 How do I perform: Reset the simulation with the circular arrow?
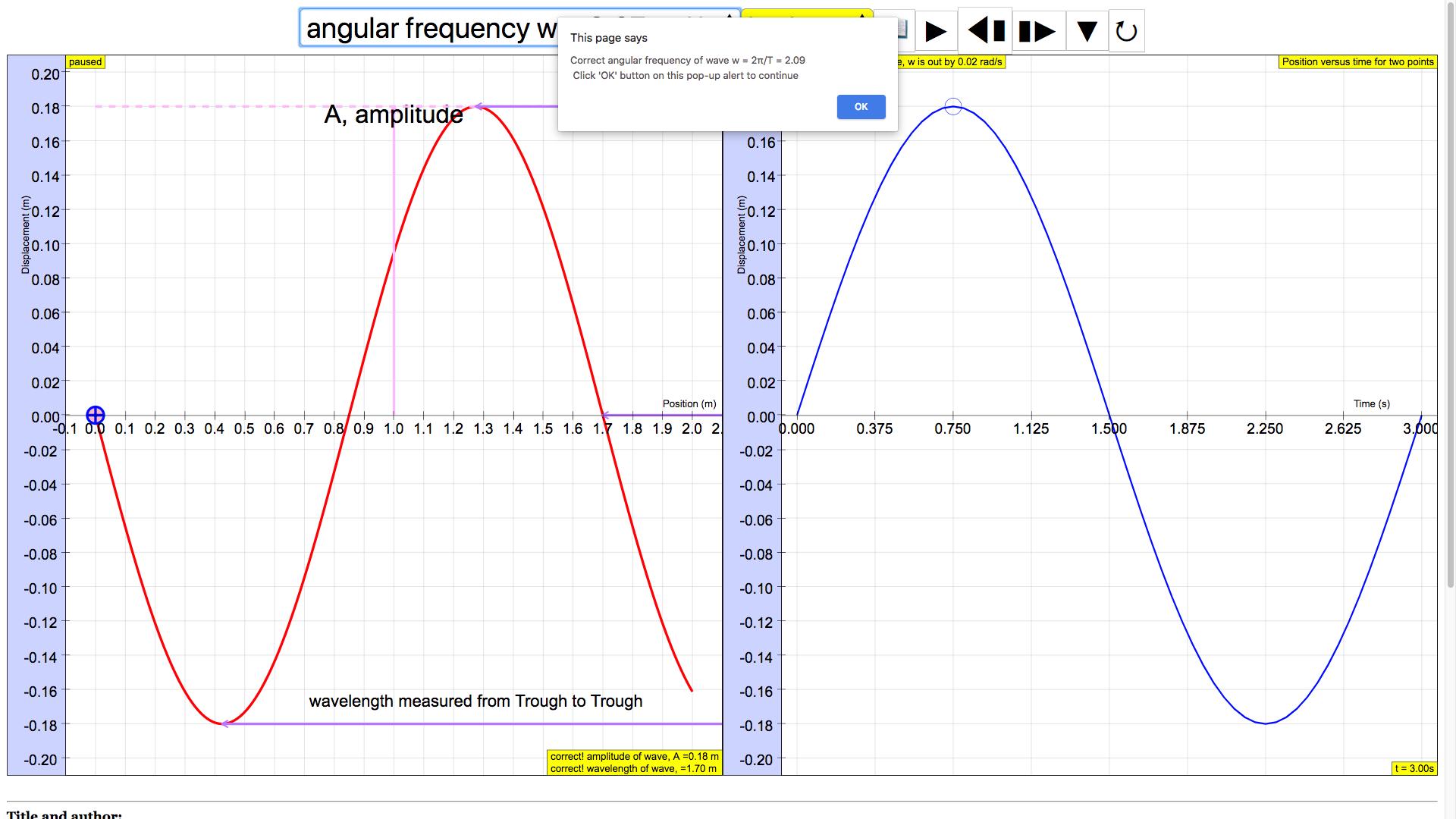(x=1126, y=31)
